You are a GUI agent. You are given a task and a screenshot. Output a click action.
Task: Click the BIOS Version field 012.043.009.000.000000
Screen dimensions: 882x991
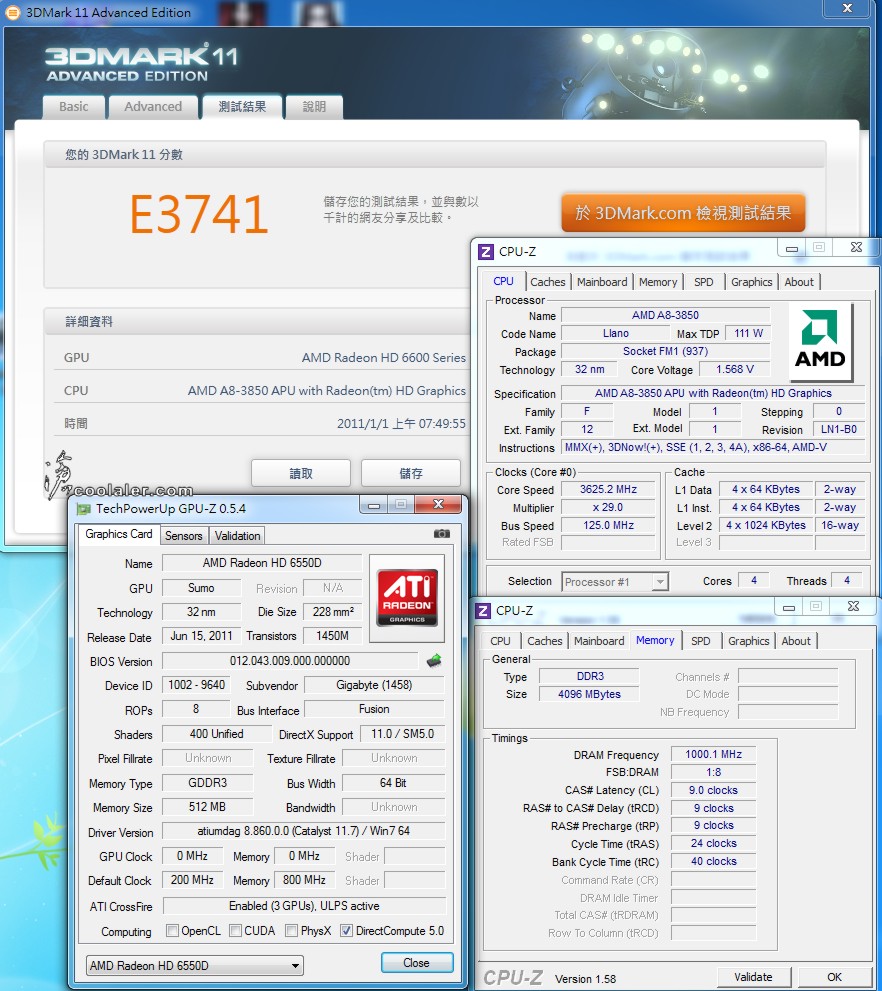point(290,660)
